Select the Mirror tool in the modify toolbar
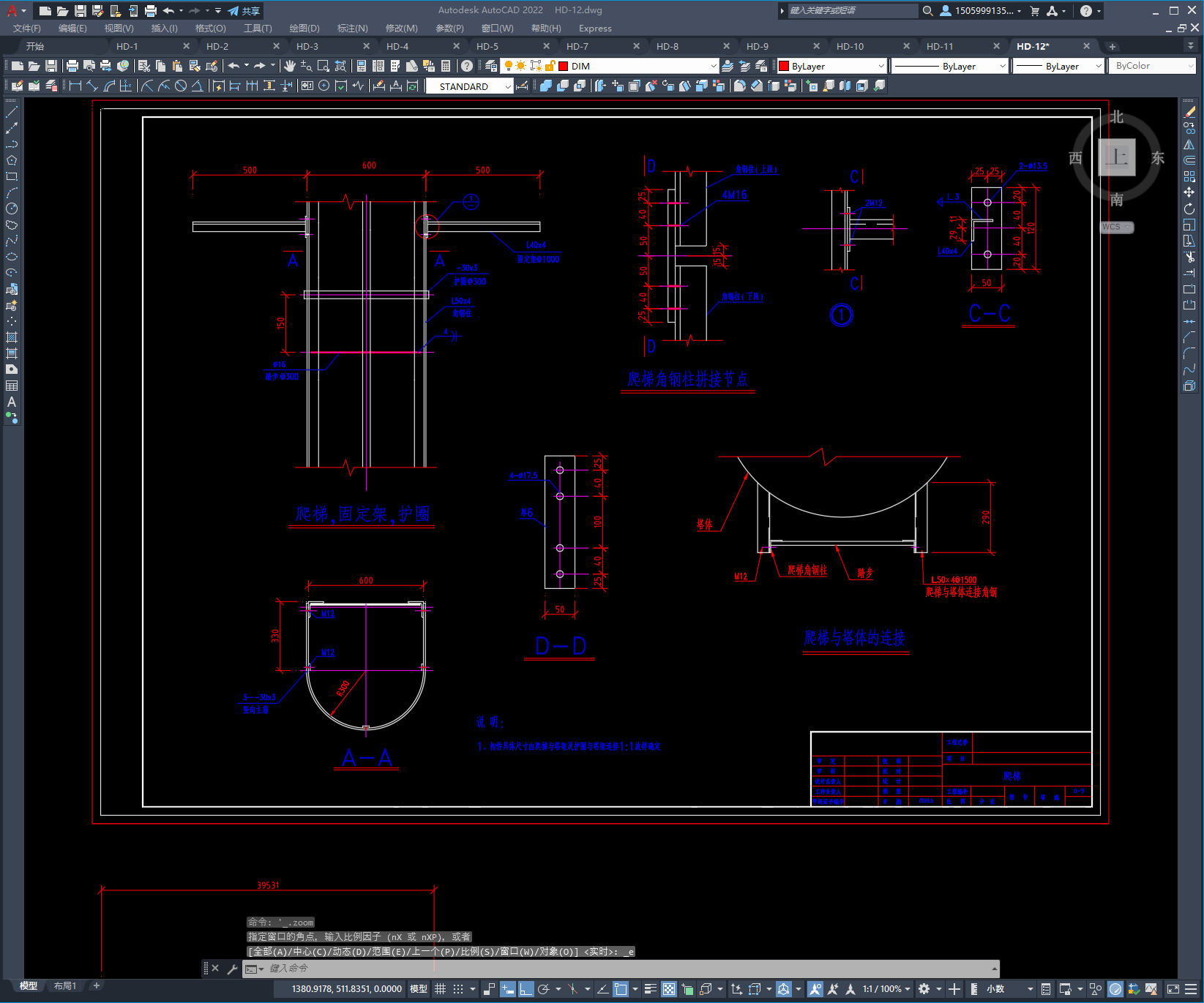This screenshot has width=1204, height=1003. point(1189,144)
